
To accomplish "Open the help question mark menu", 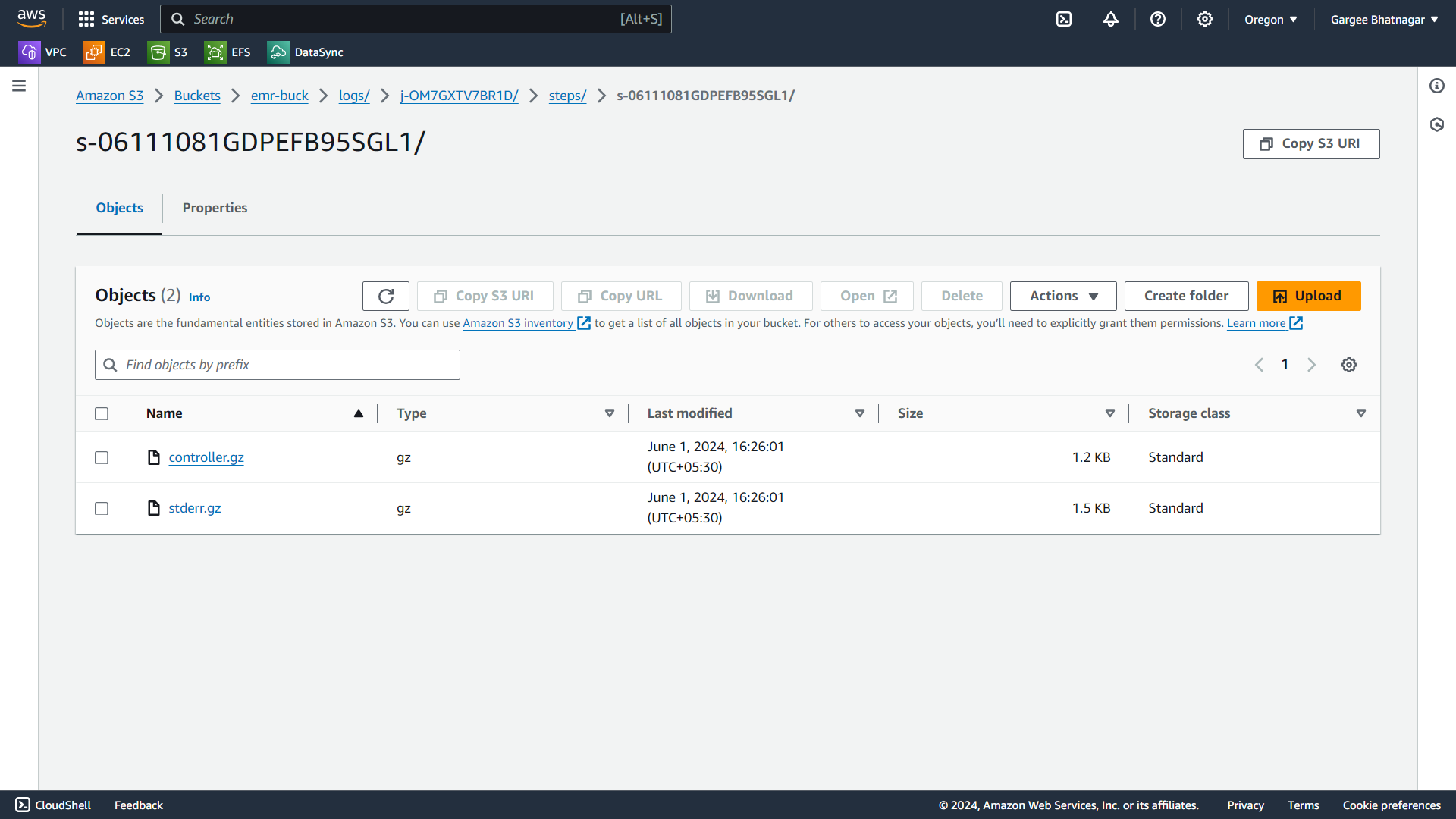I will [1158, 19].
